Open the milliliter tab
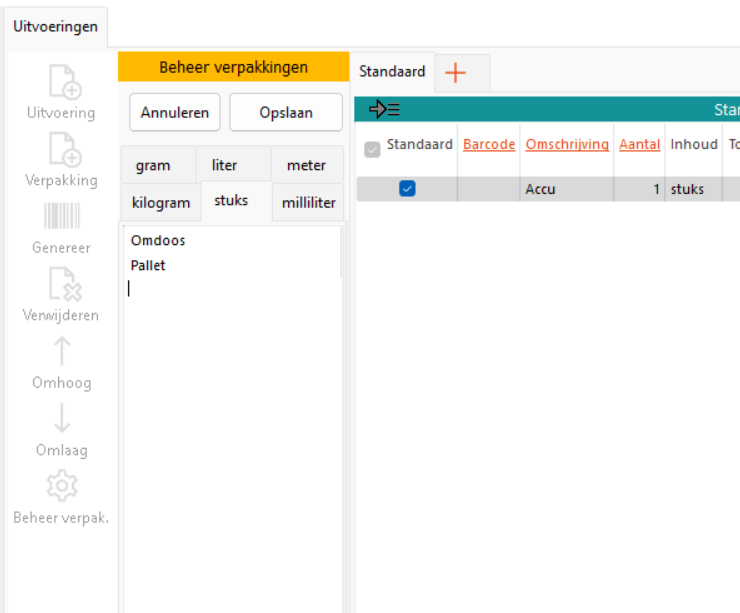This screenshot has width=740, height=613. (308, 203)
